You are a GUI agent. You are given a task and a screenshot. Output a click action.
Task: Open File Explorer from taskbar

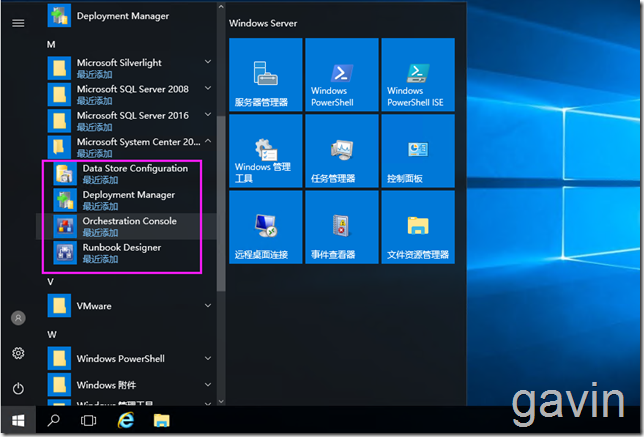click(x=161, y=420)
